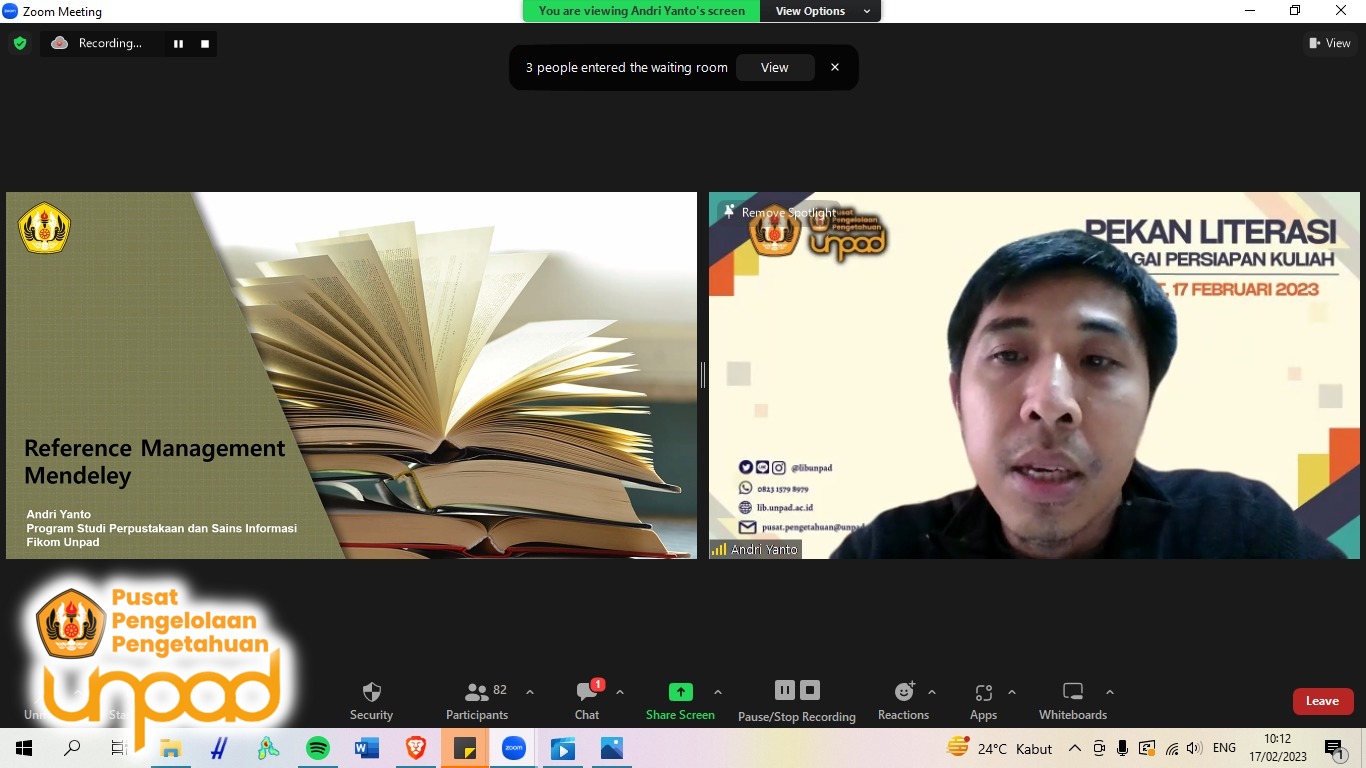Click the Zoom icon in the taskbar
1366x768 pixels.
(x=514, y=748)
